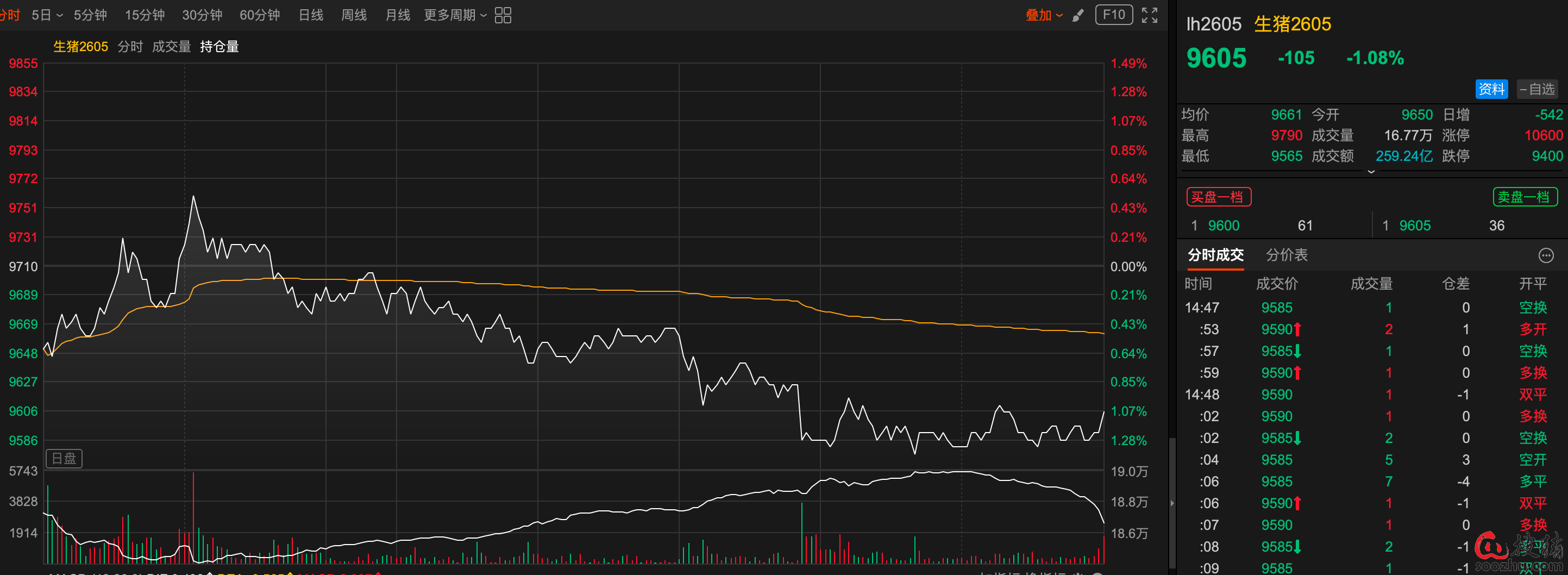
Task: Enter fullscreen with the expand arrows icon
Action: click(x=1149, y=15)
